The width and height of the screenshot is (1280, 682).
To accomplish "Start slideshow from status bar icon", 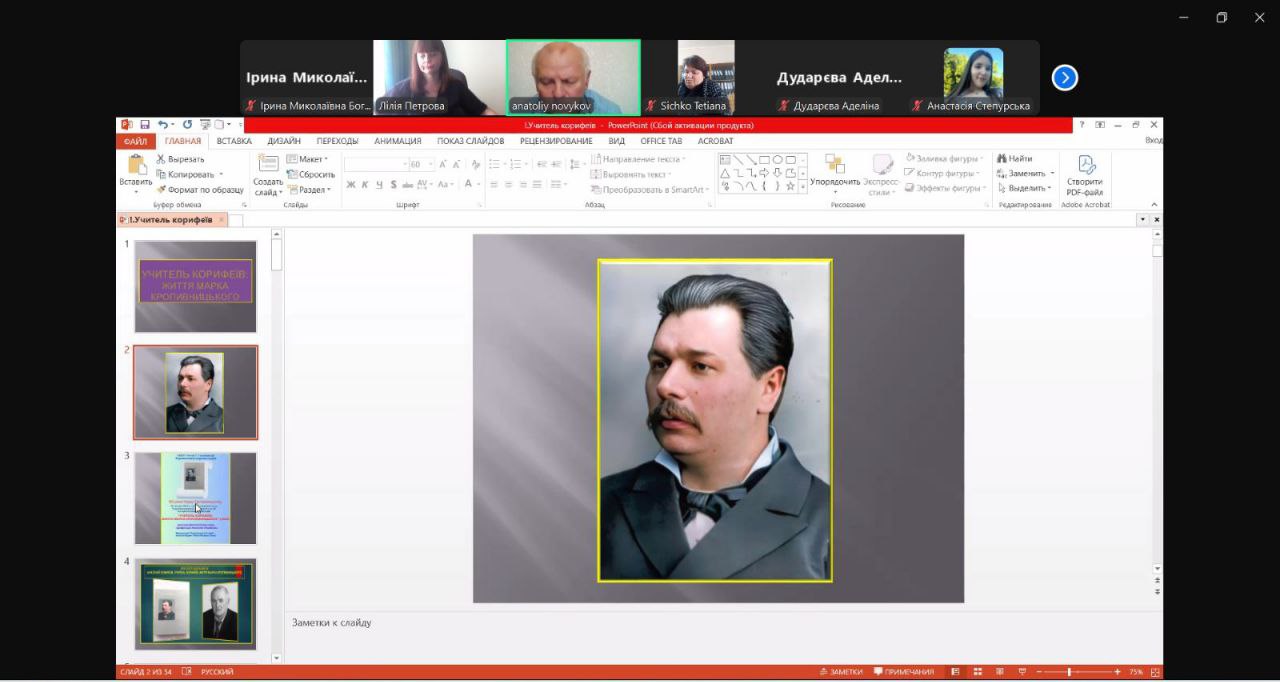I will [1022, 672].
